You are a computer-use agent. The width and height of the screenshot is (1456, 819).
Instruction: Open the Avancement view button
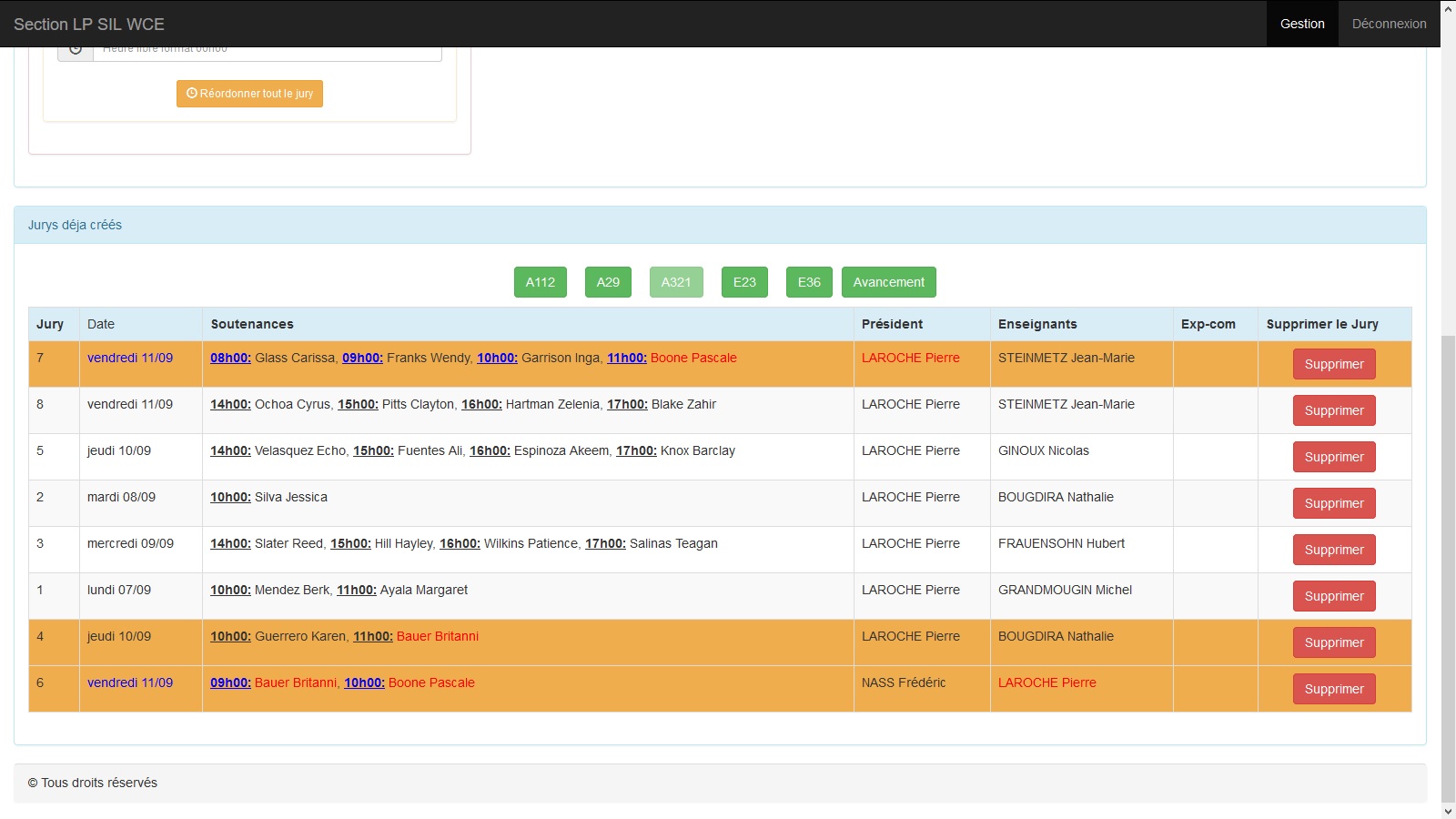(888, 282)
